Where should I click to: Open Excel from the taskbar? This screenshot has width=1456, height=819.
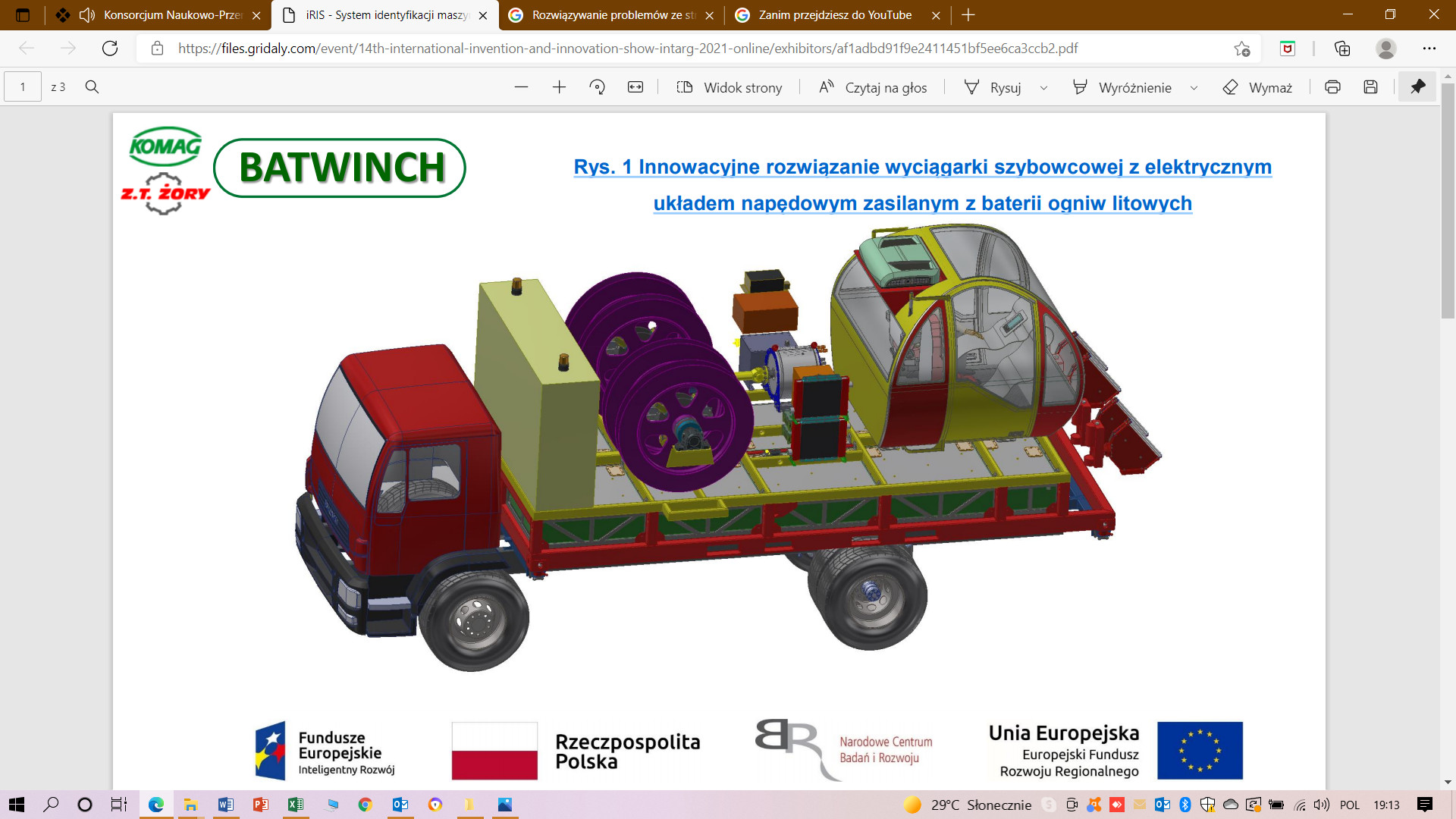pos(295,805)
